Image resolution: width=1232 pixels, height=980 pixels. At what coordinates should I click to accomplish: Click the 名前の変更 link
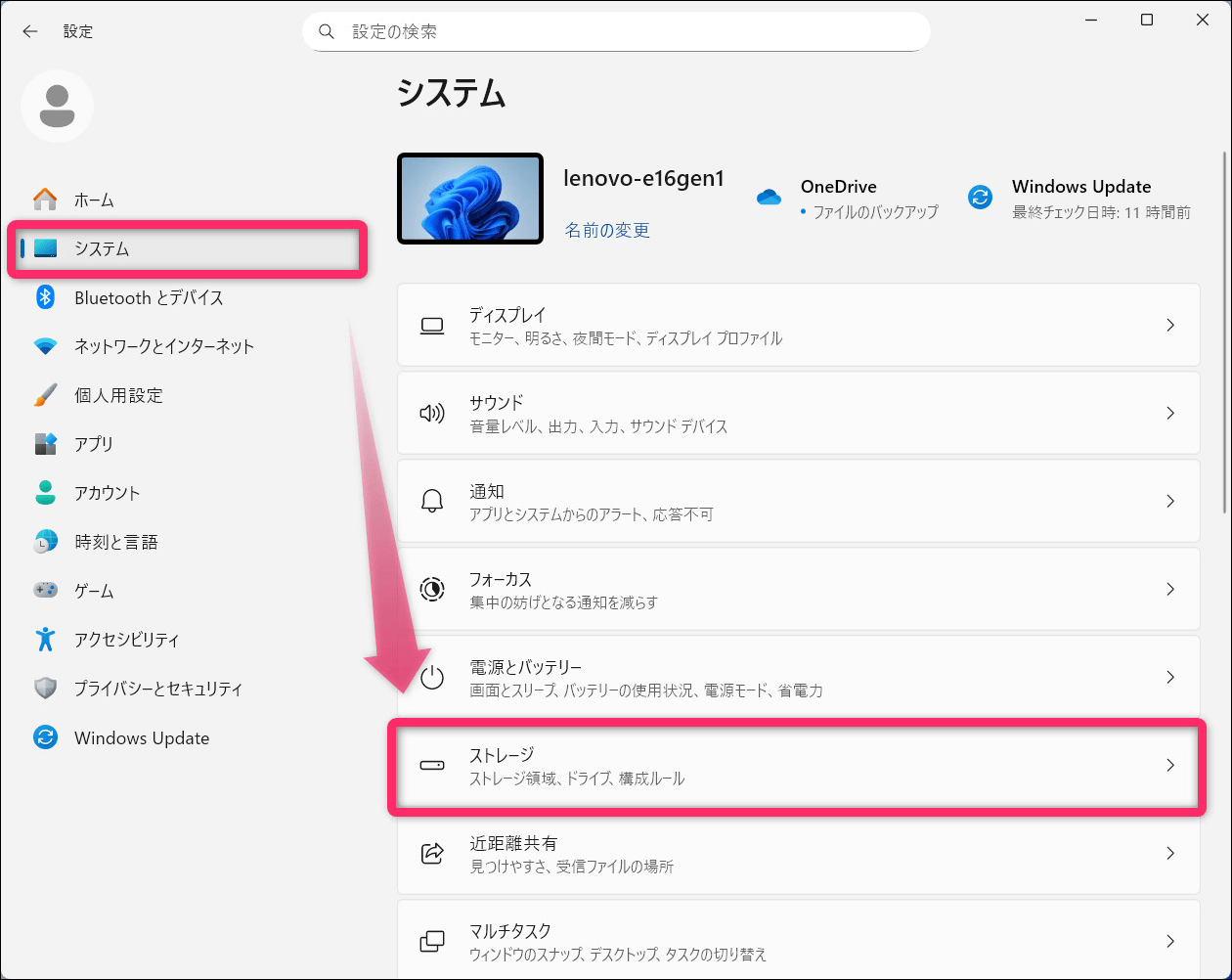pos(606,231)
